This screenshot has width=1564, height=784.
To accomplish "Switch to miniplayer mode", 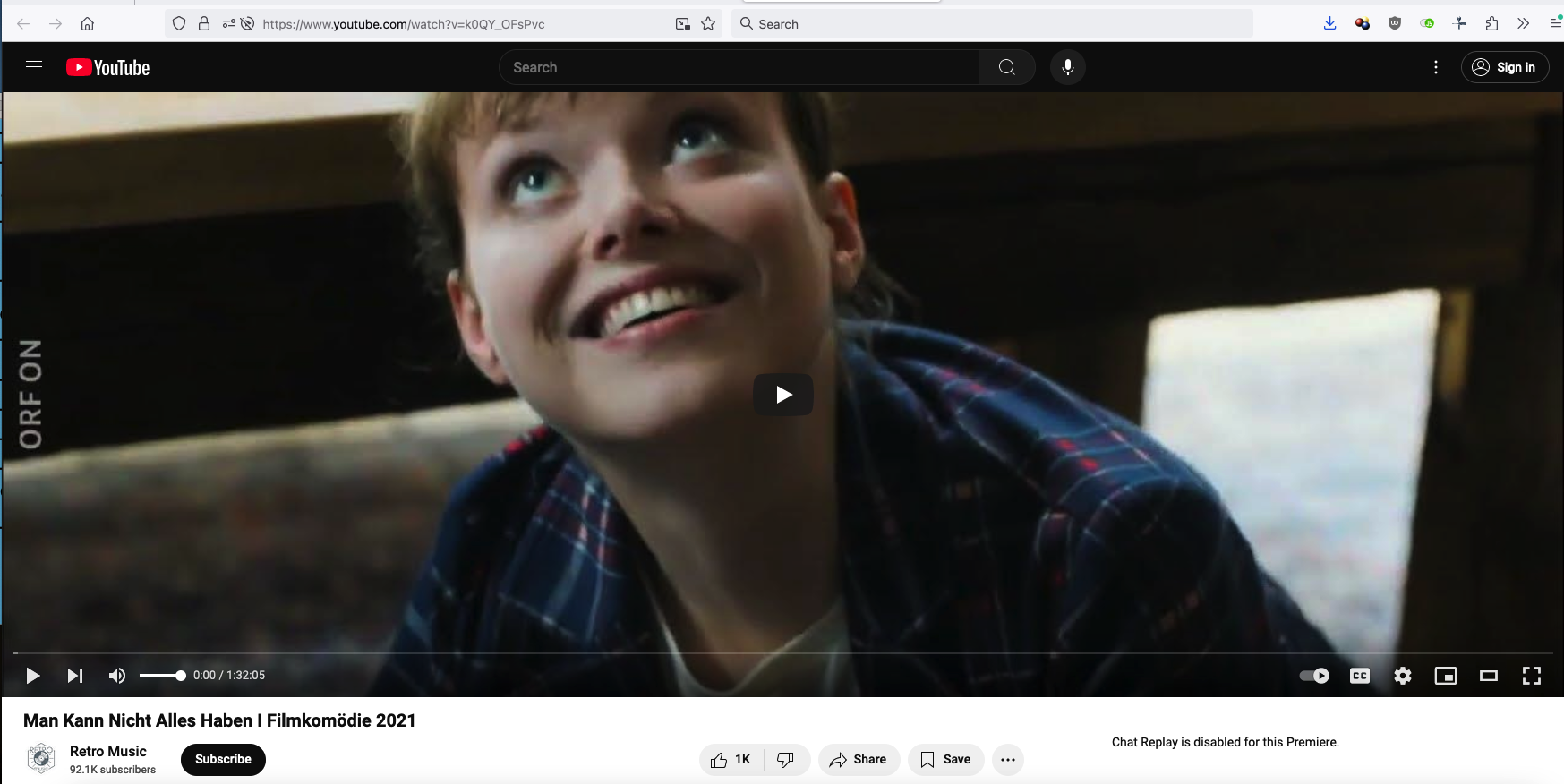I will point(1446,676).
